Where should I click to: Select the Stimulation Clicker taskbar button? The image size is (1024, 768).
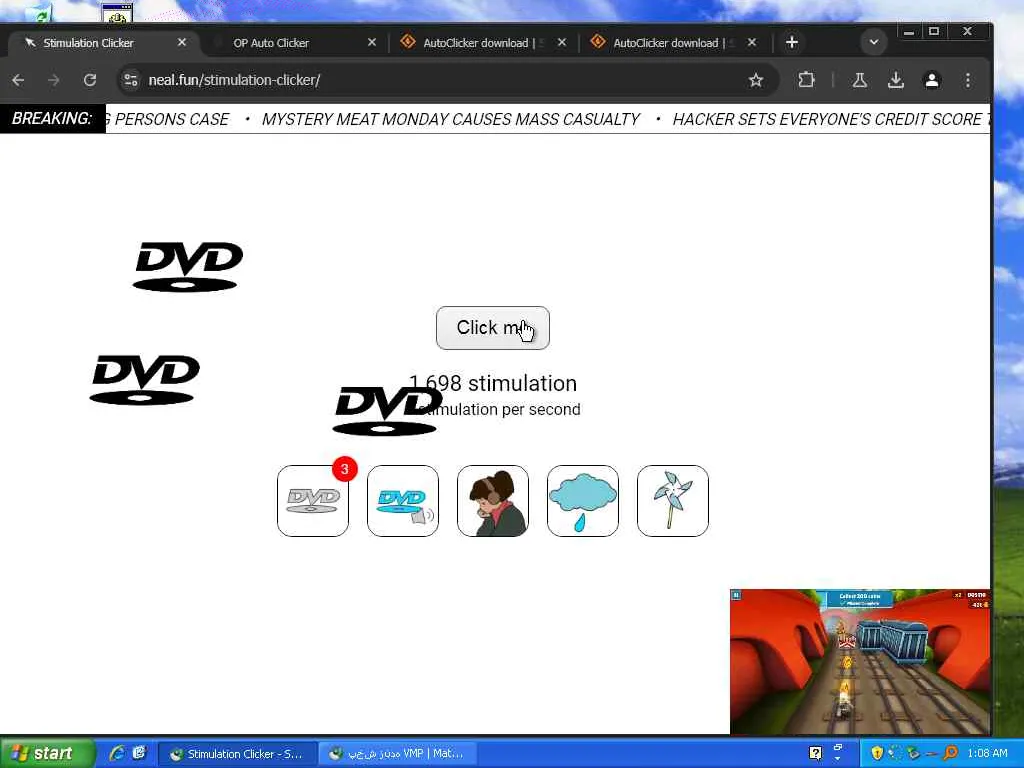click(238, 754)
